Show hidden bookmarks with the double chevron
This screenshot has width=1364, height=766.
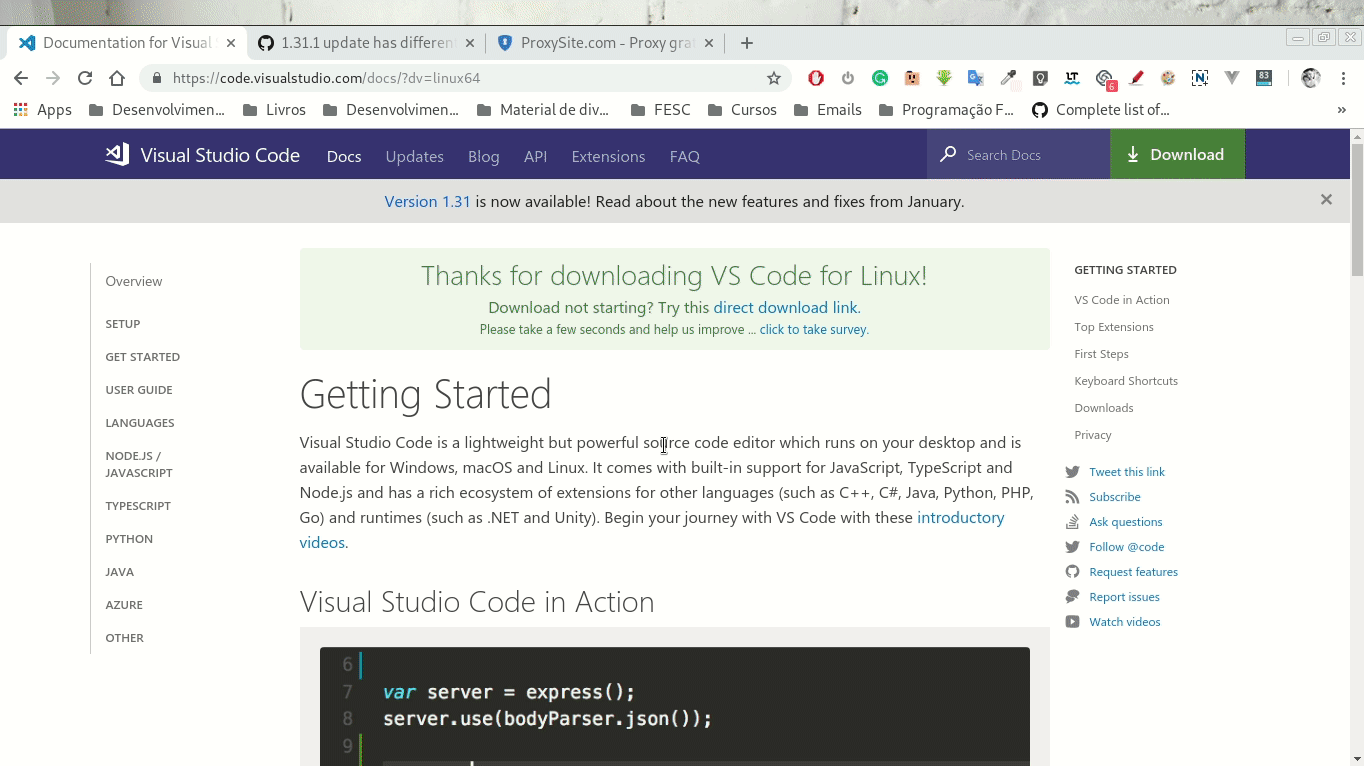pyautogui.click(x=1341, y=110)
